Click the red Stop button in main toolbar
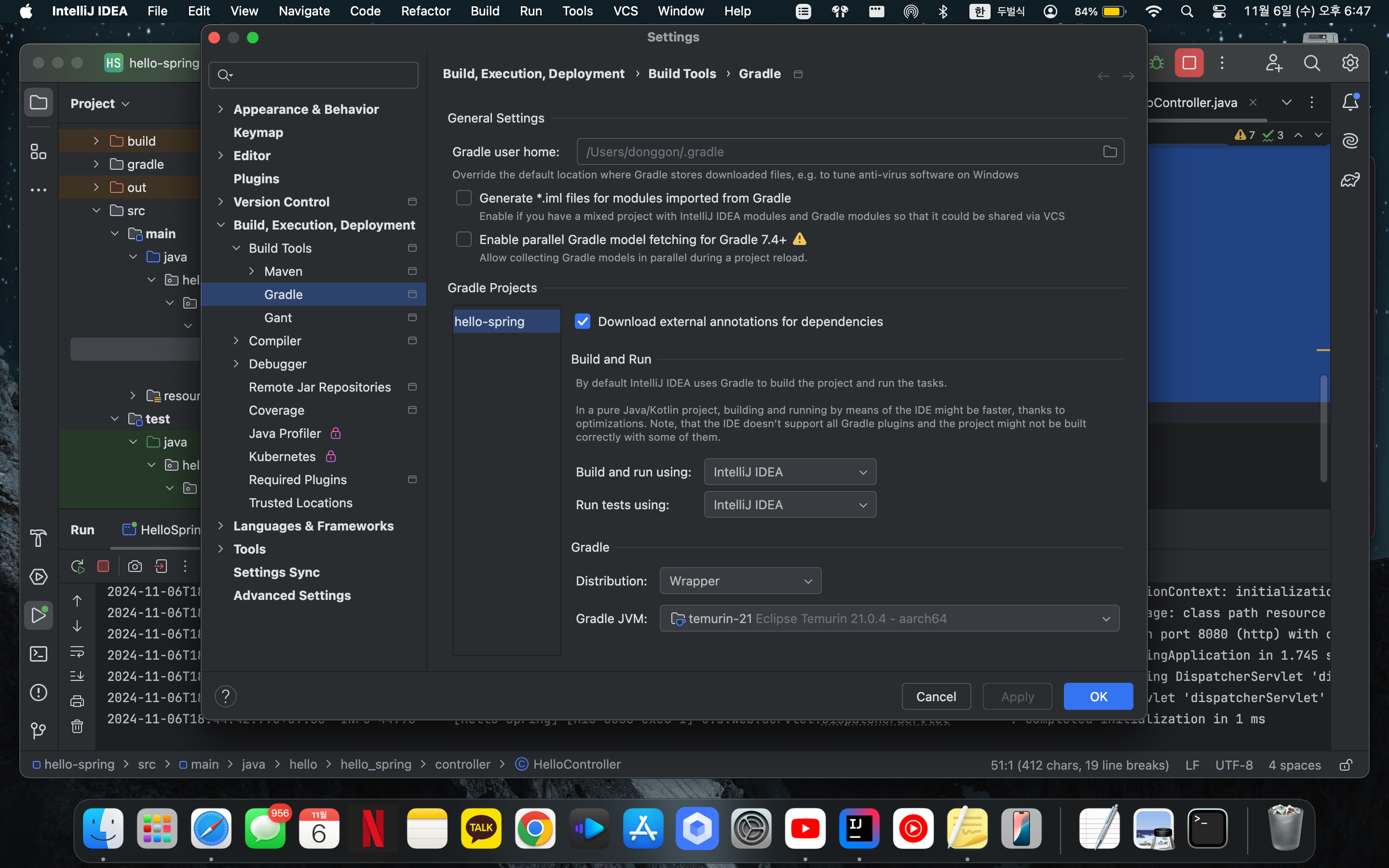The width and height of the screenshot is (1389, 868). point(1189,63)
